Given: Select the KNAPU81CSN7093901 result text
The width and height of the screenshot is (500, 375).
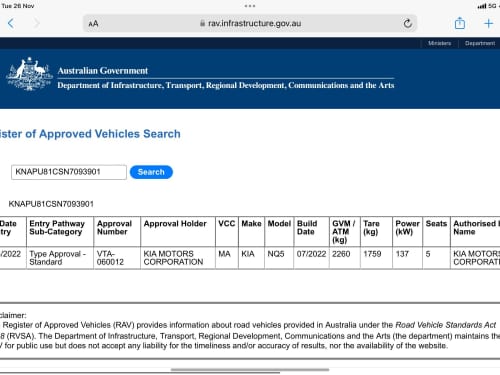Looking at the screenshot, I should [51, 204].
